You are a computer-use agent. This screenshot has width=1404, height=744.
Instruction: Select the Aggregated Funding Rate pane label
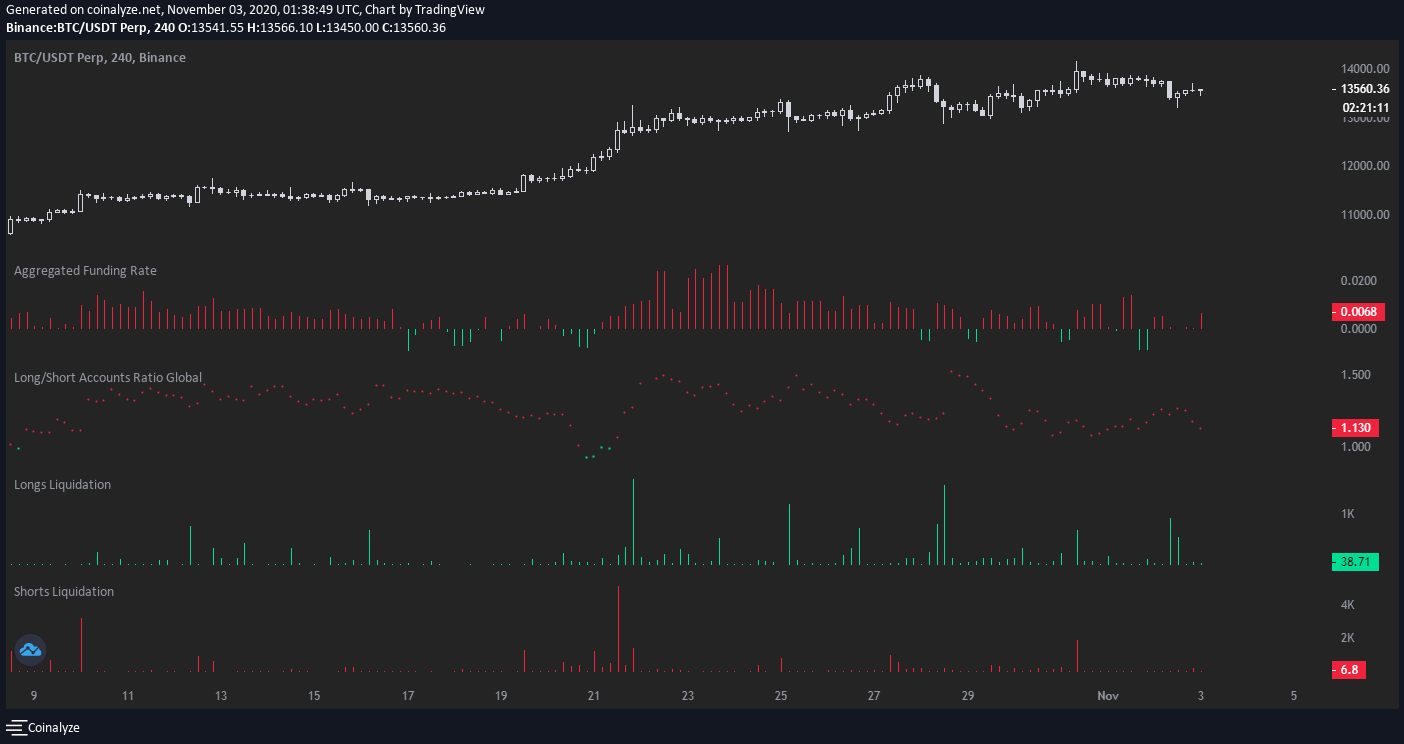85,271
